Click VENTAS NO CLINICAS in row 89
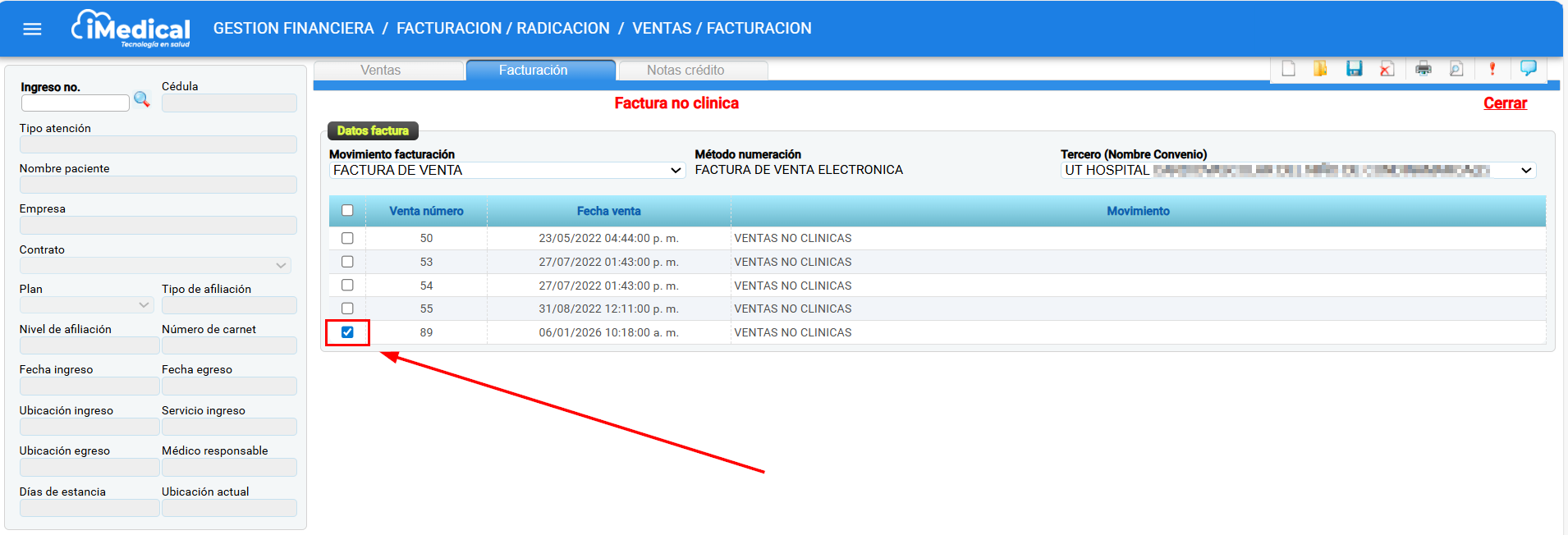1568x535 pixels. 793,332
